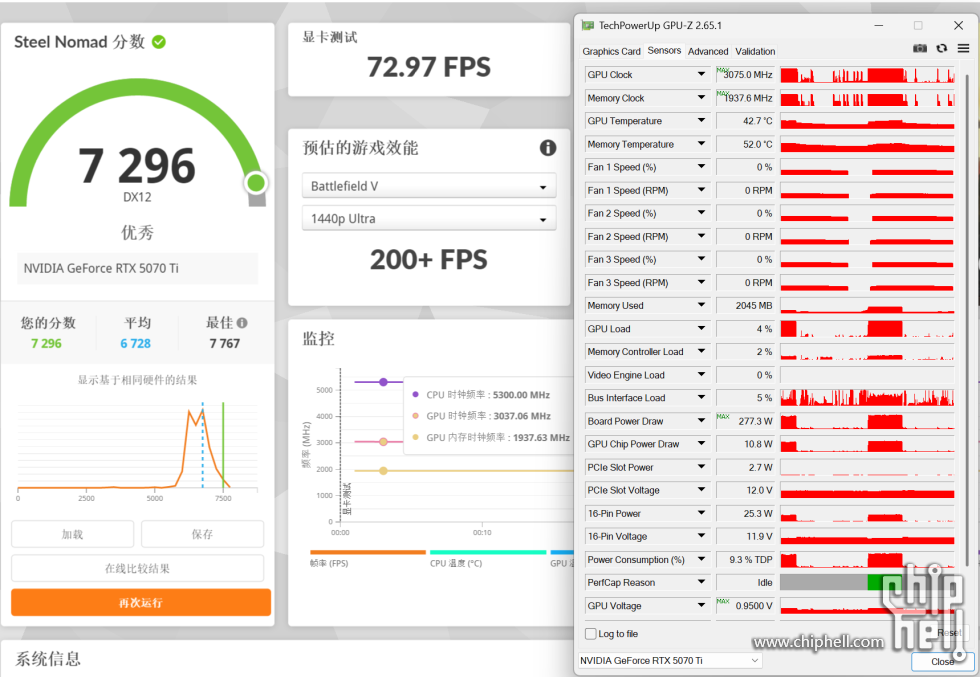Open the 16-Pin Voltage dropdown arrow
980x677 pixels.
click(x=701, y=536)
